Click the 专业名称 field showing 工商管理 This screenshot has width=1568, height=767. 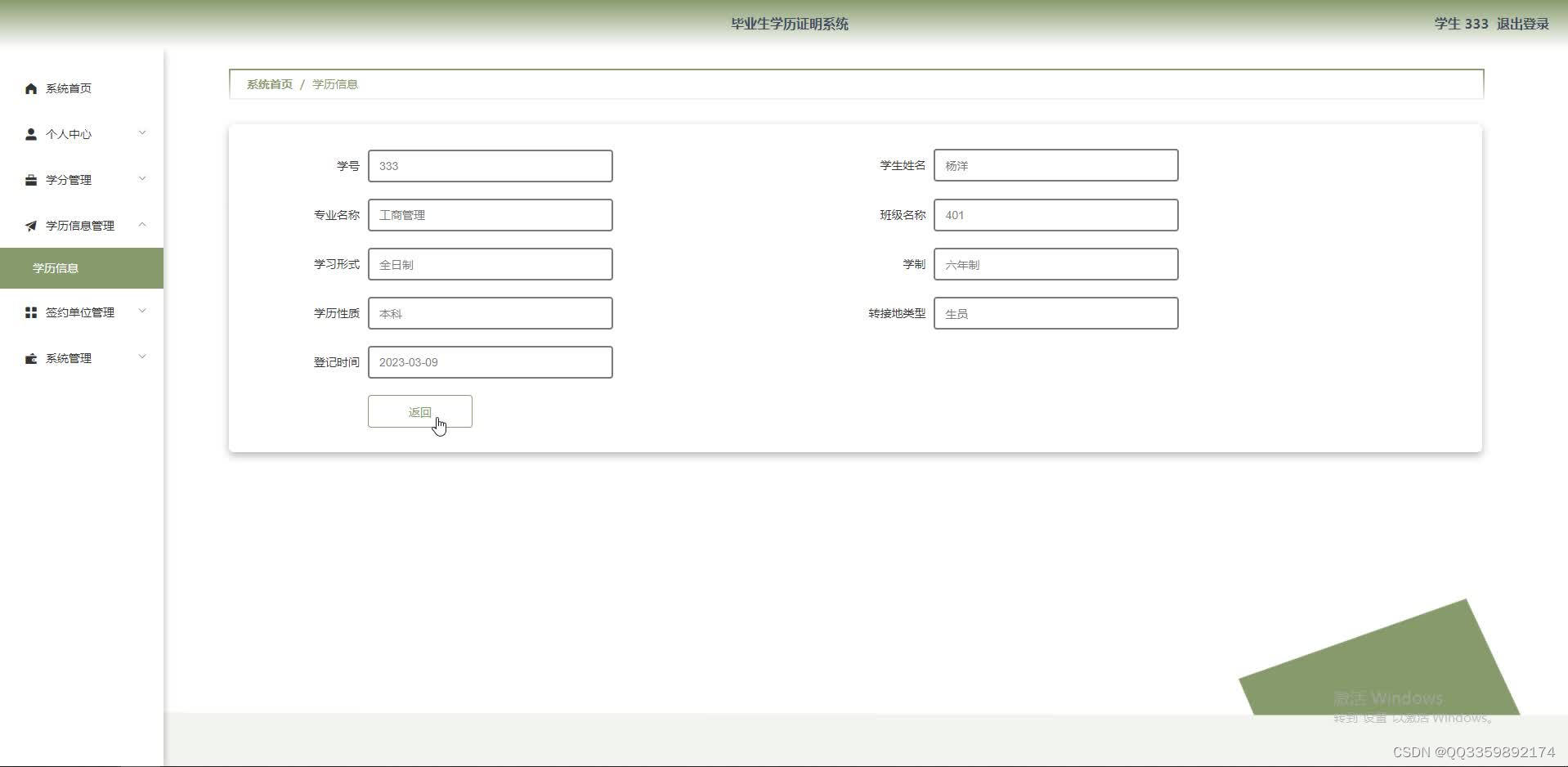(491, 215)
